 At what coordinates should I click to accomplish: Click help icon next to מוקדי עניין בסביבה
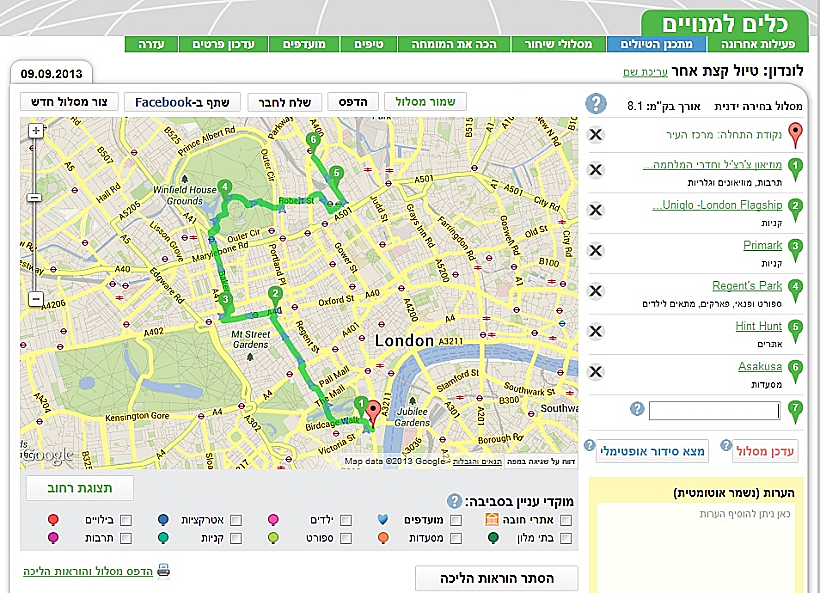pyautogui.click(x=455, y=500)
